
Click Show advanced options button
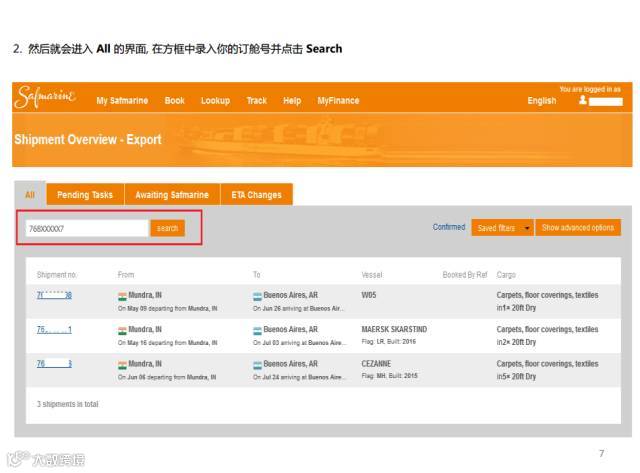click(578, 228)
